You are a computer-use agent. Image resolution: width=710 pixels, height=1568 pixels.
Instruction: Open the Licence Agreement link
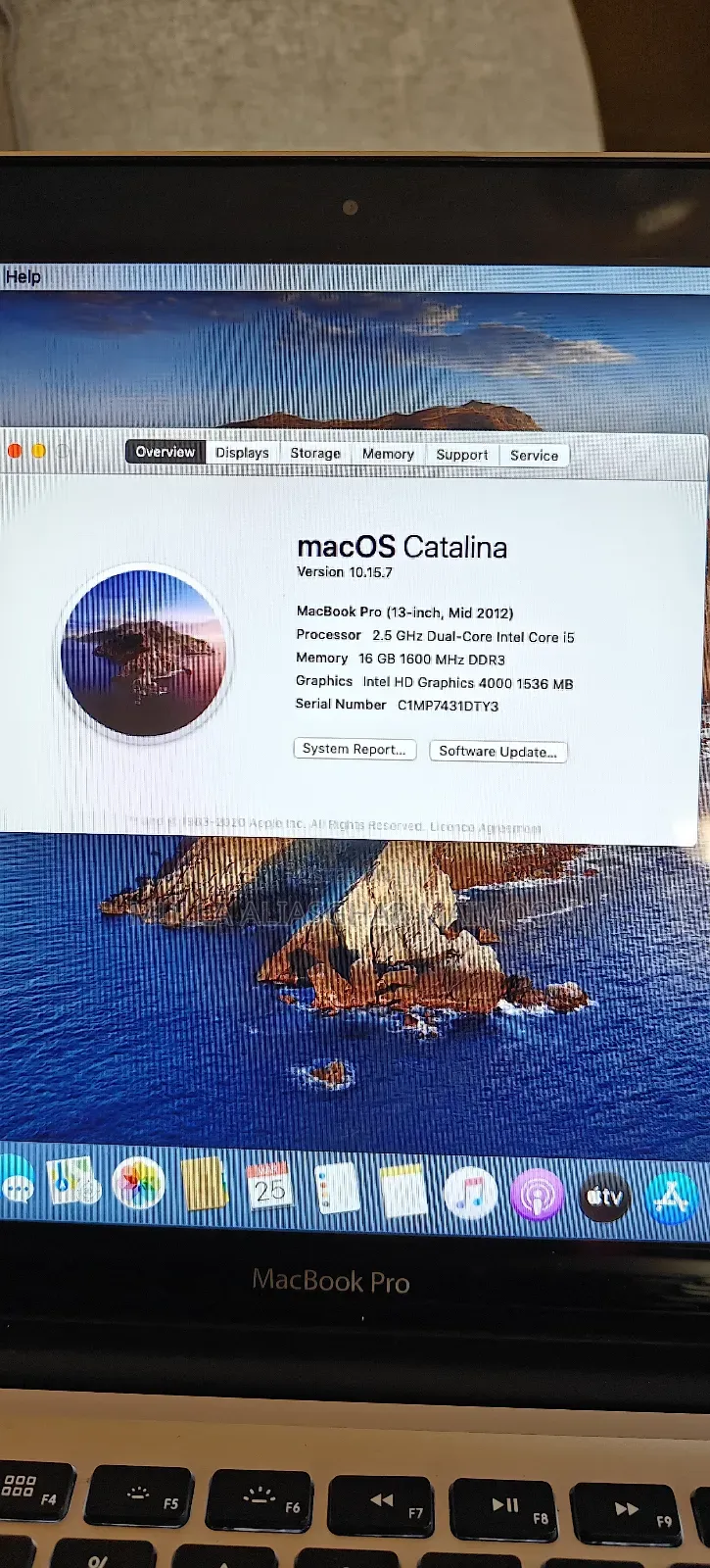tap(485, 827)
